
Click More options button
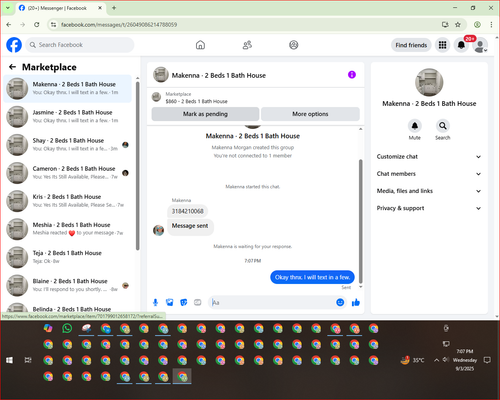(310, 114)
